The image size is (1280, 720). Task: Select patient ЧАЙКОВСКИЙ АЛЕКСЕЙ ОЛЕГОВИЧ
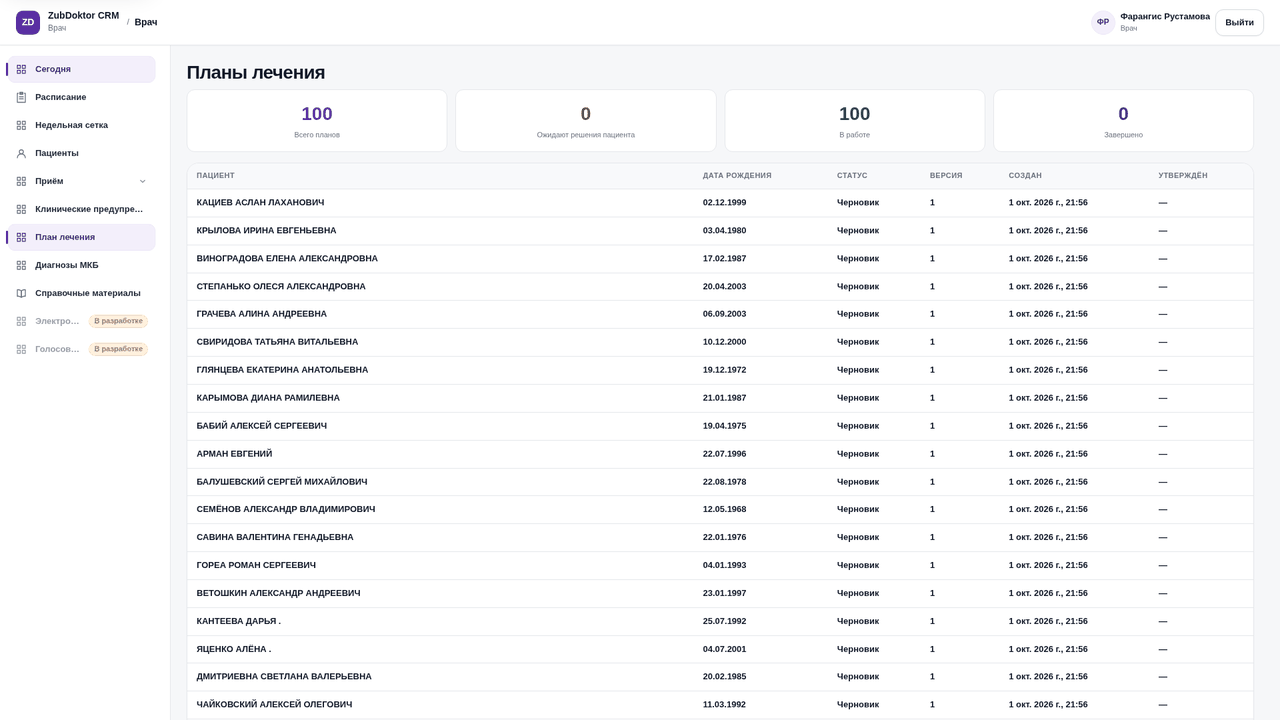coord(274,705)
